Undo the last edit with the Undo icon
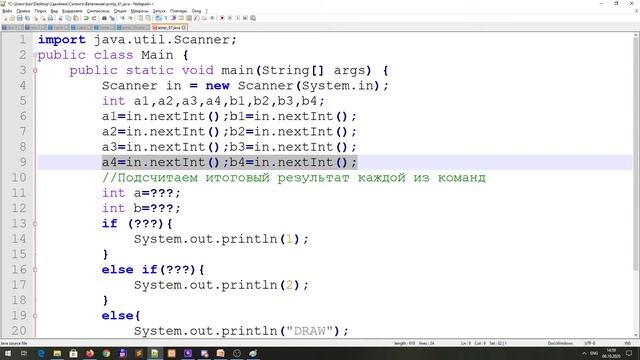This screenshot has height=360, width=640. pos(86,18)
